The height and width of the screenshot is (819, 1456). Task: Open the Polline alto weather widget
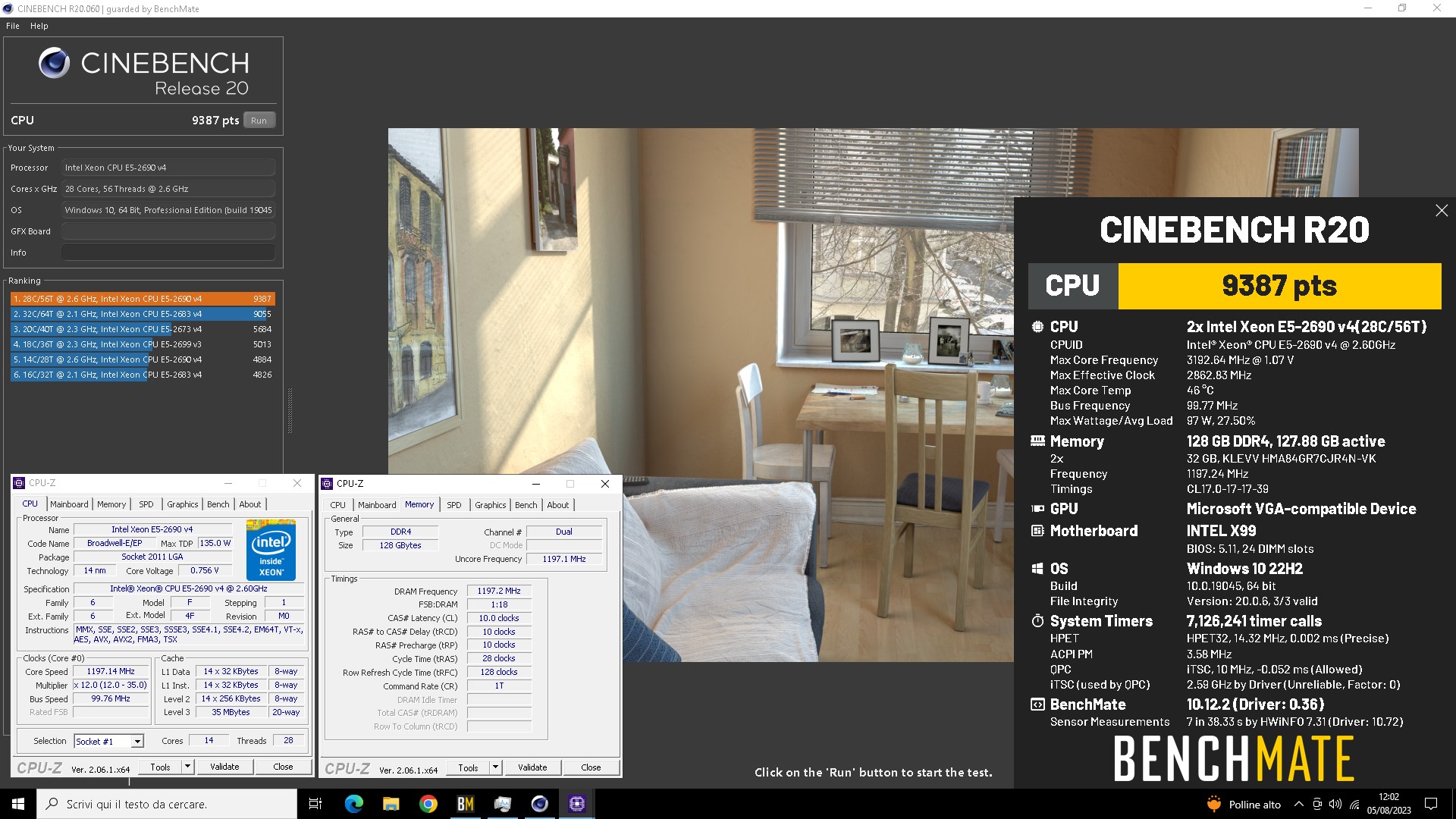coord(1244,804)
